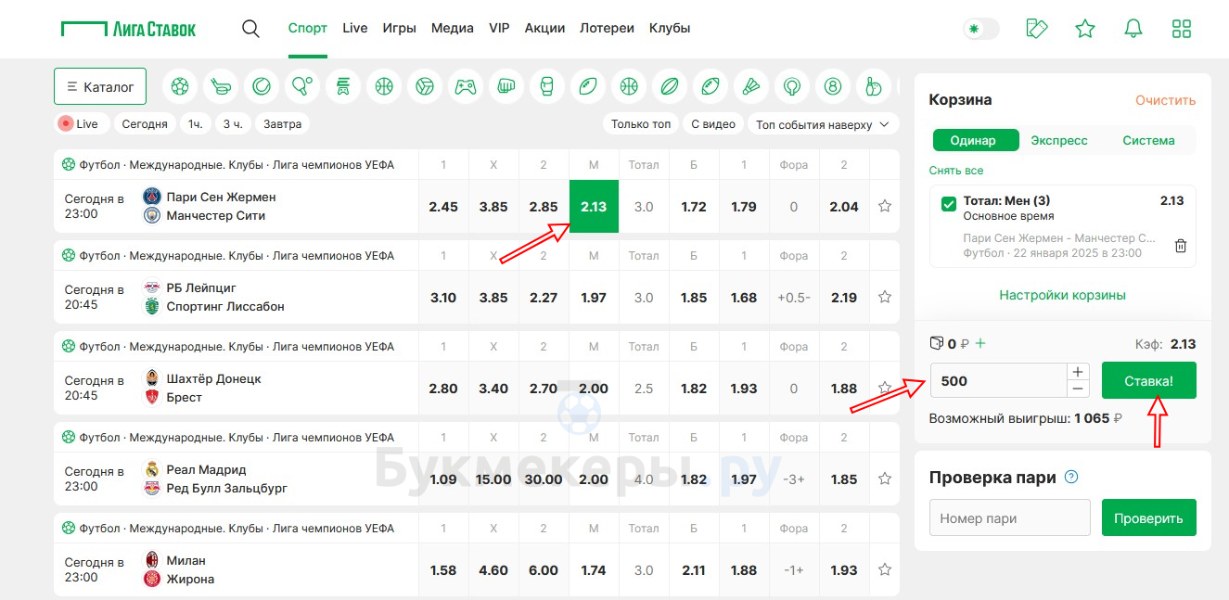Click the Проверить button

(x=1149, y=518)
